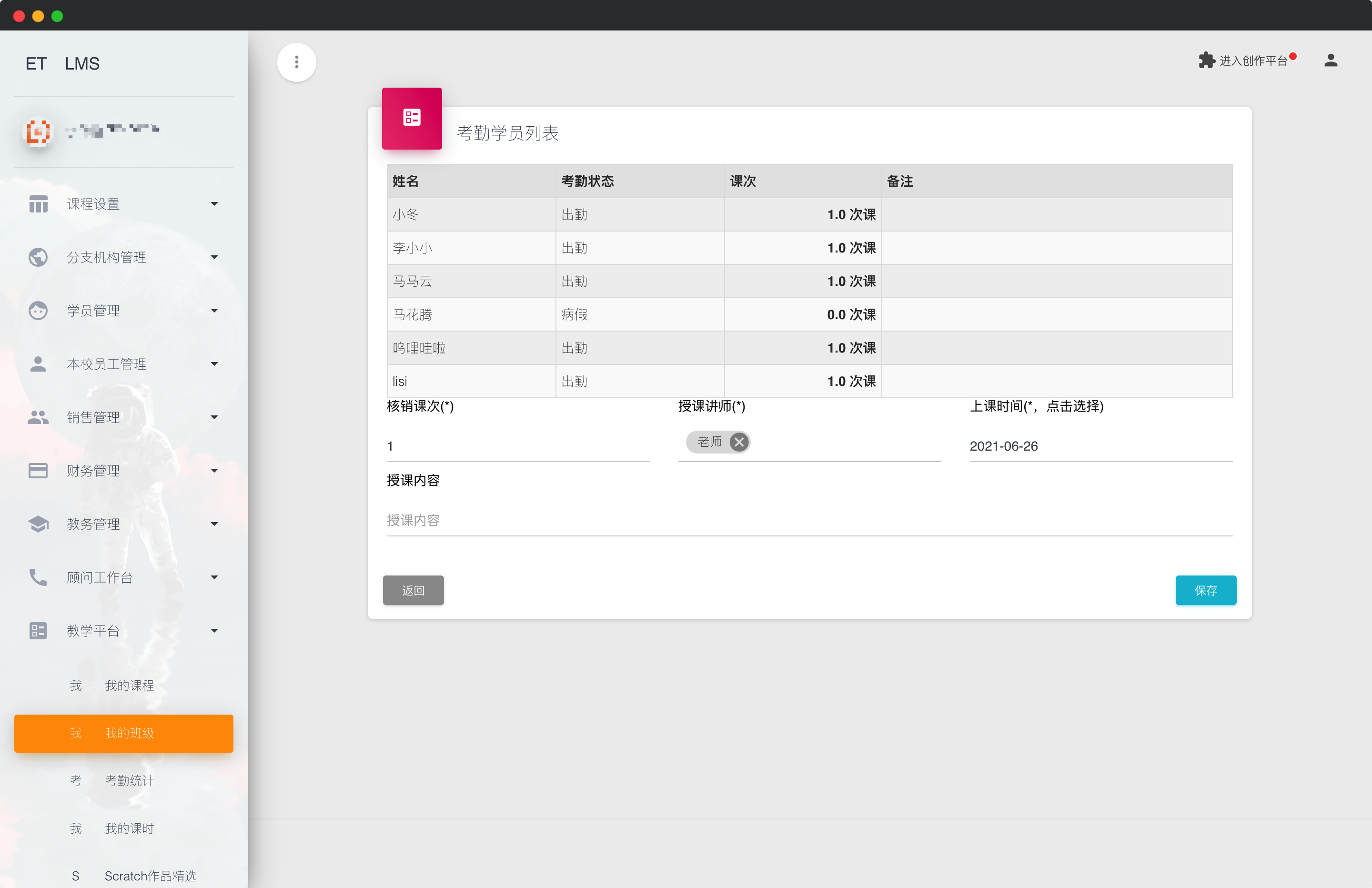The width and height of the screenshot is (1372, 888).
Task: Click the phone icon beside 顾问工作台
Action: pyautogui.click(x=38, y=577)
